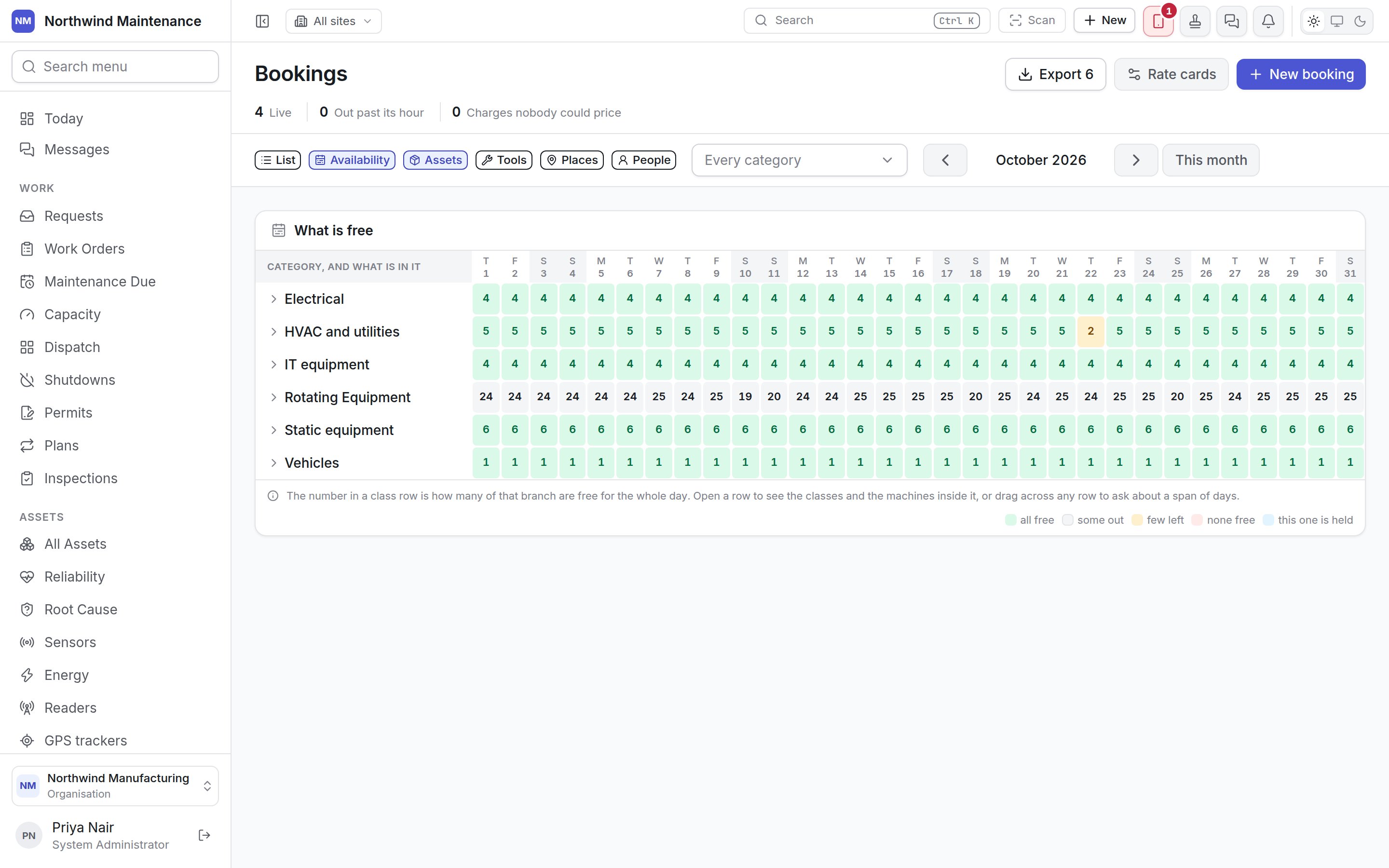Viewport: 1389px width, 868px height.
Task: Open the Every category dropdown
Action: coord(799,160)
